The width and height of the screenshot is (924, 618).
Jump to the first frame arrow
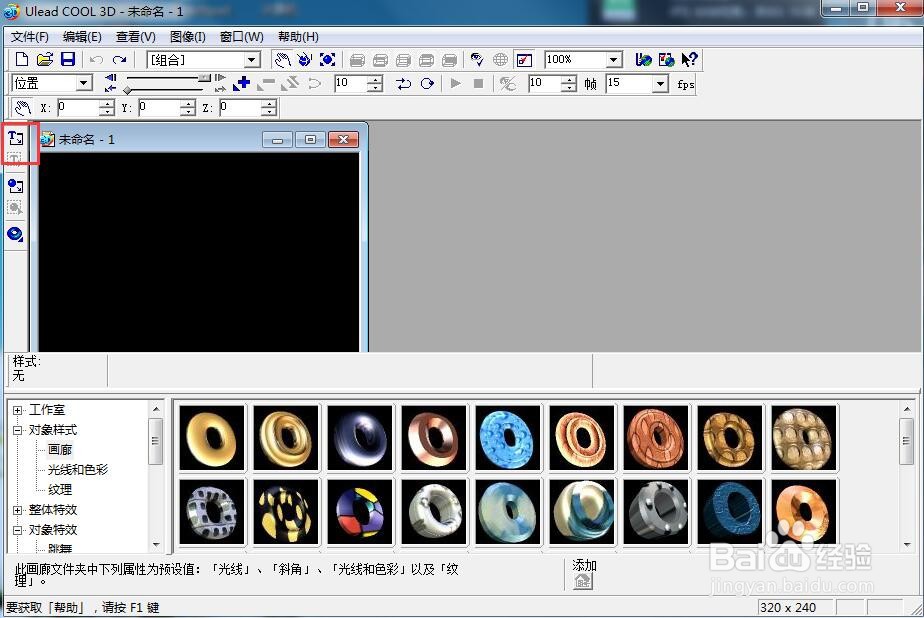pos(110,89)
